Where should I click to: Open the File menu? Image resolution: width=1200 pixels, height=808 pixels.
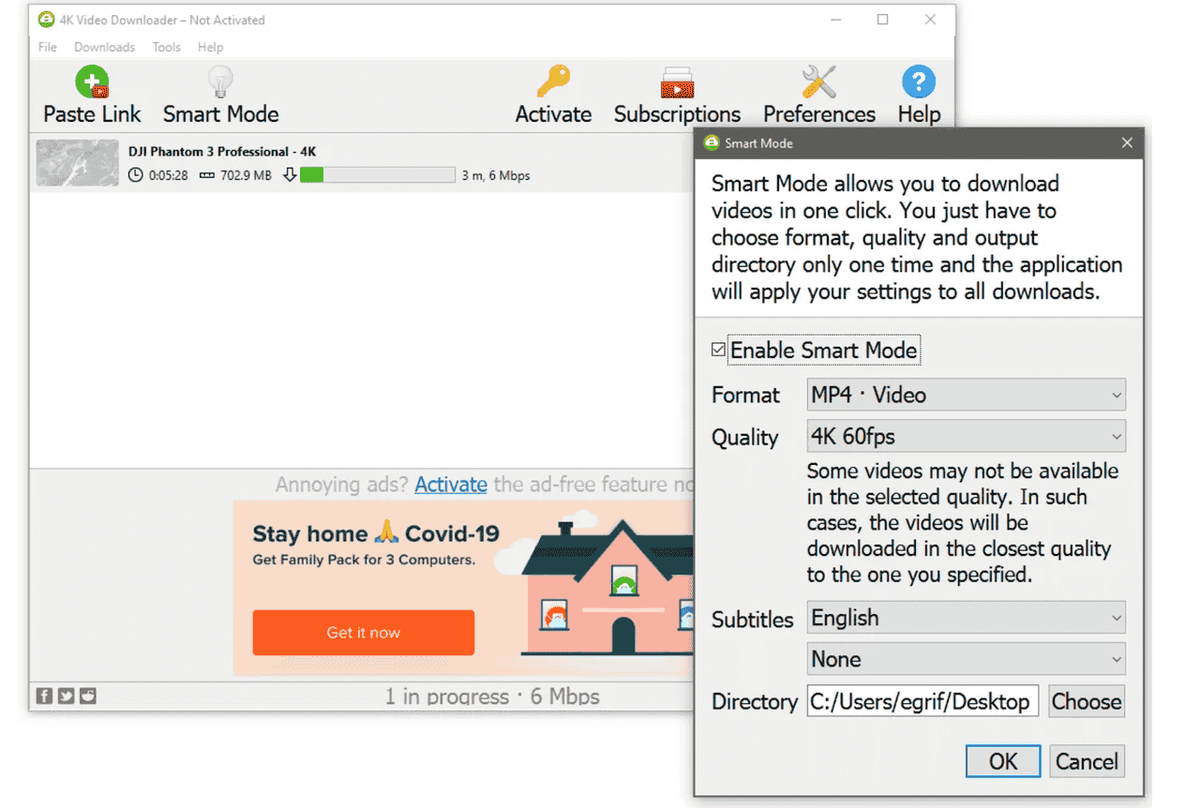coord(47,47)
